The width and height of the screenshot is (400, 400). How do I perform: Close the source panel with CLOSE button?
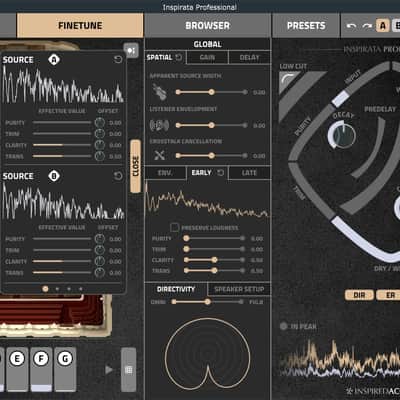(x=135, y=166)
